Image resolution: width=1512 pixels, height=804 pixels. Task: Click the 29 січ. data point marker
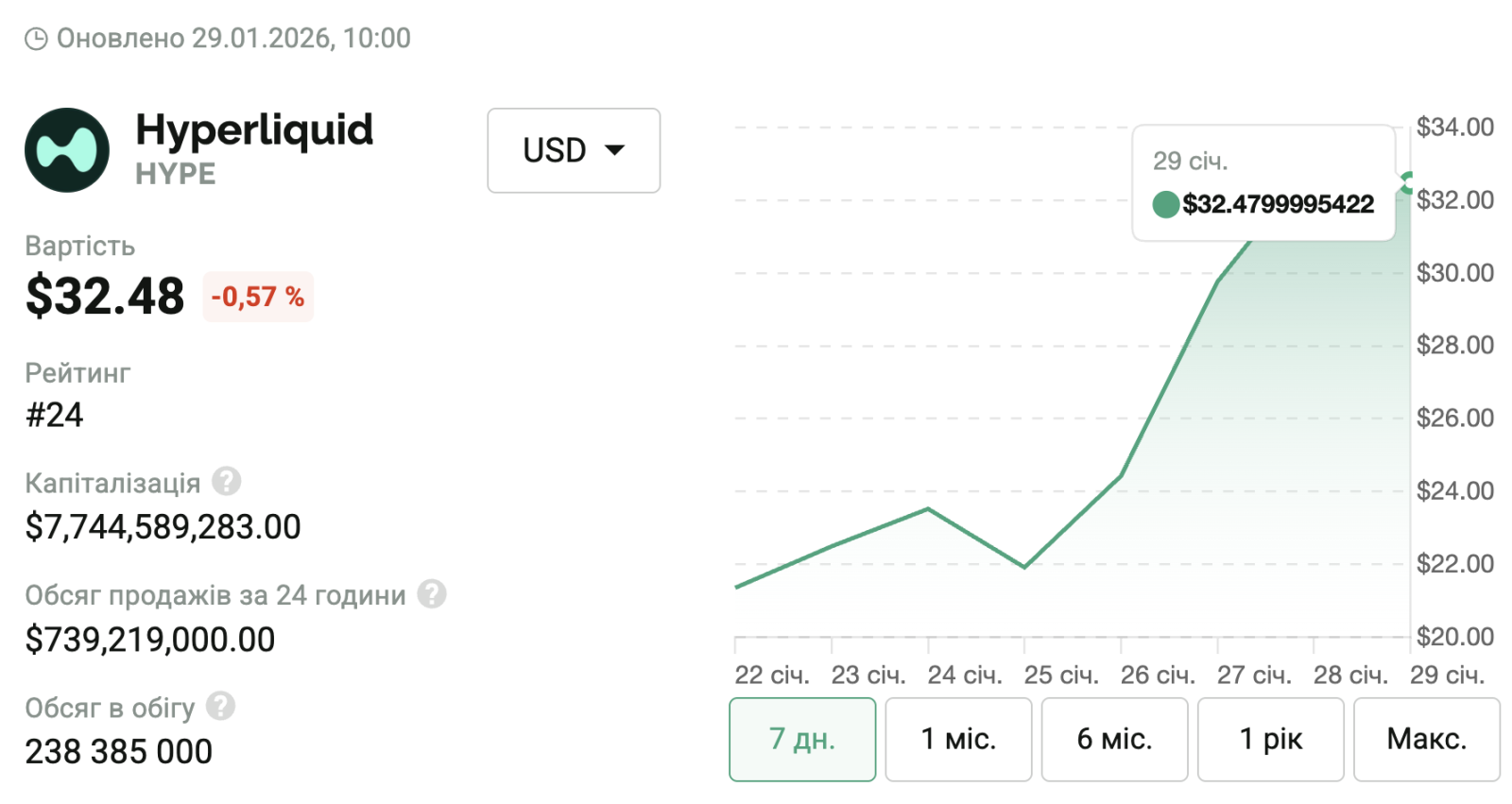[x=1408, y=182]
